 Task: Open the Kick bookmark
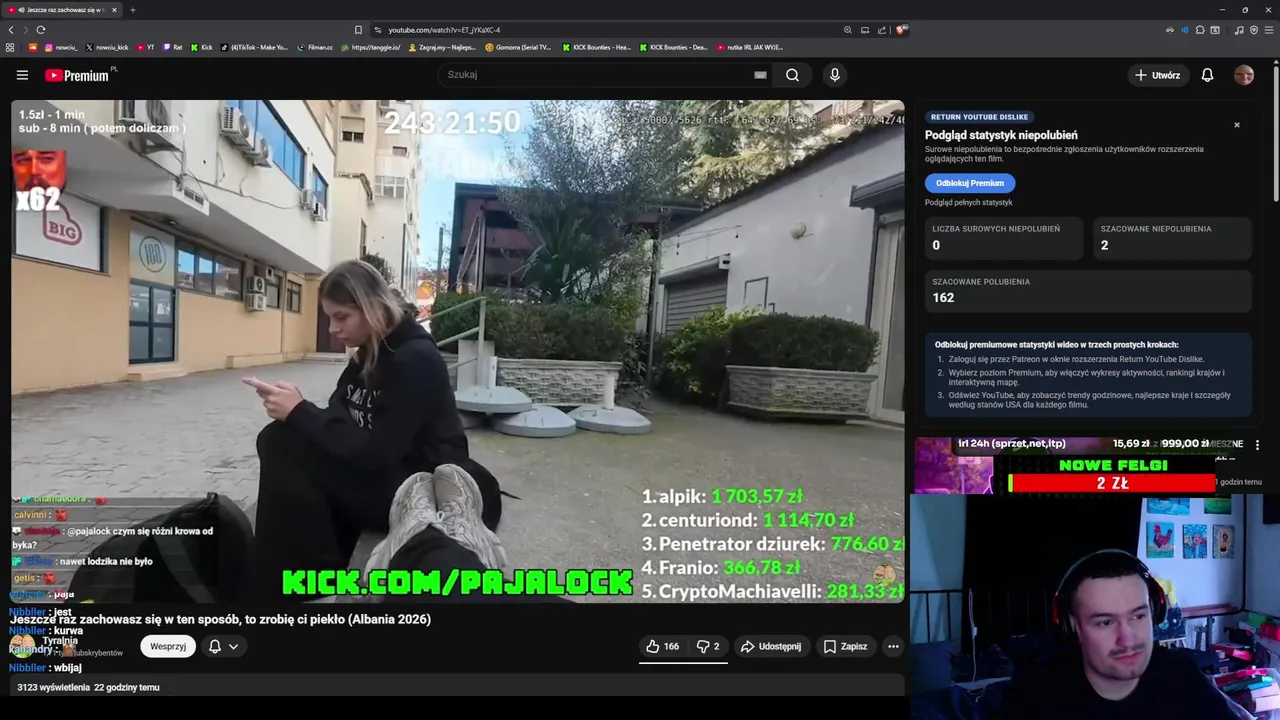202,47
